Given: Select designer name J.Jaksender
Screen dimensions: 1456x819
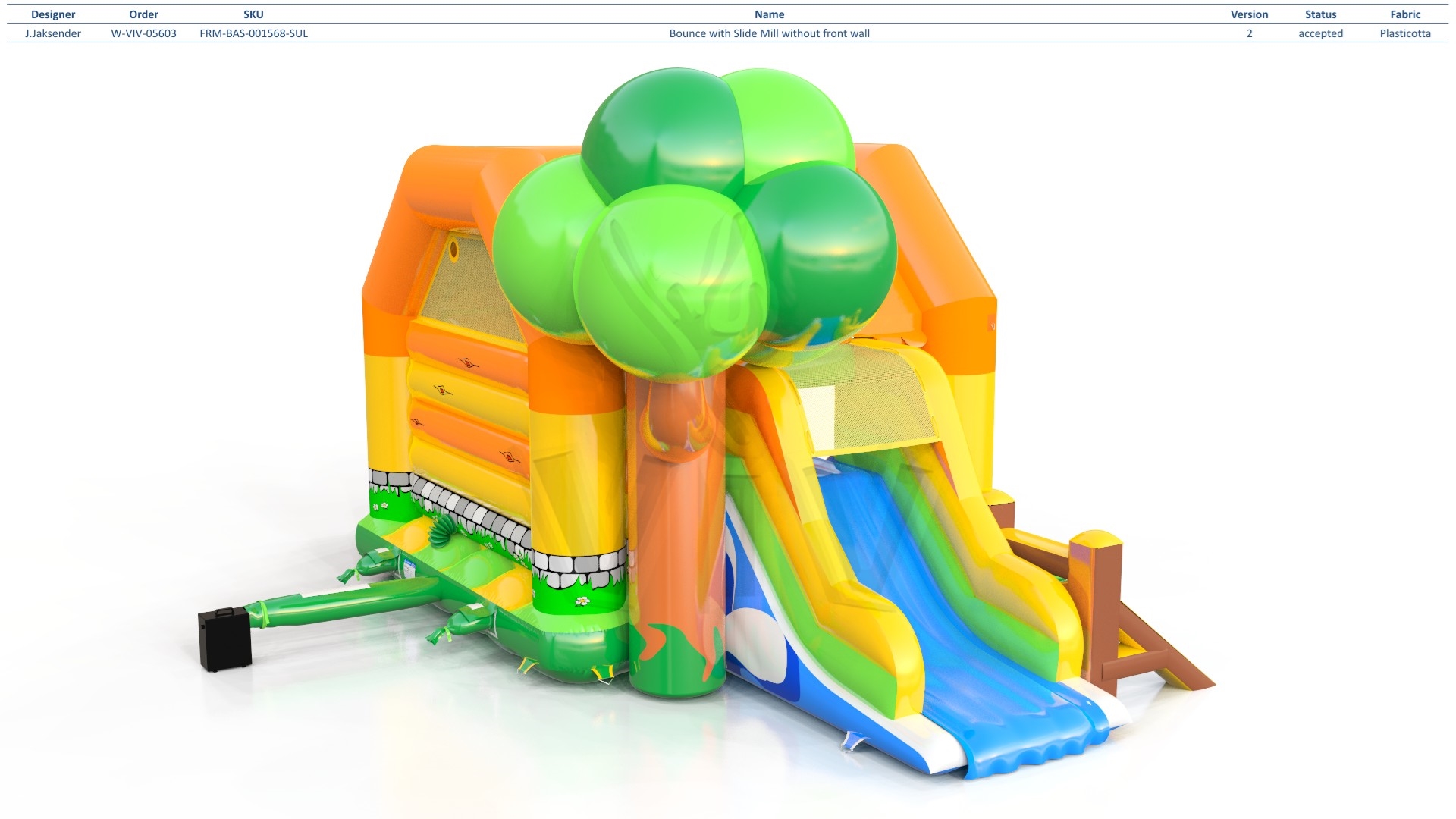Looking at the screenshot, I should click(x=53, y=33).
